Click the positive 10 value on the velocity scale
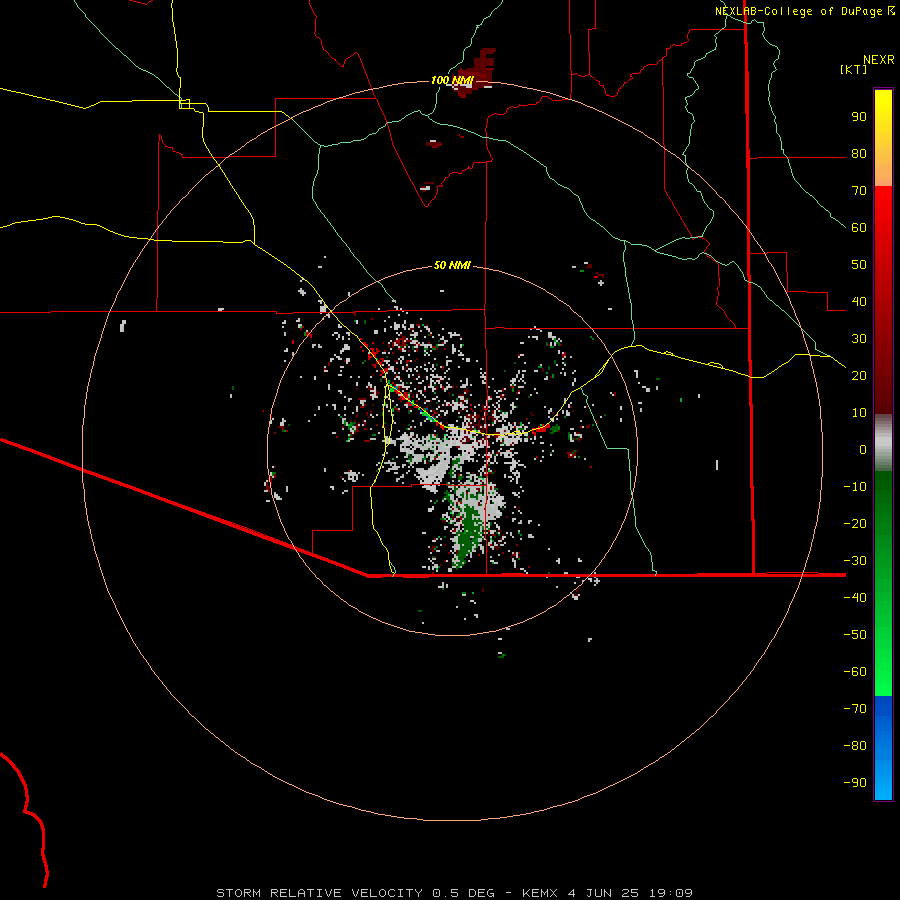900x900 pixels. (859, 413)
